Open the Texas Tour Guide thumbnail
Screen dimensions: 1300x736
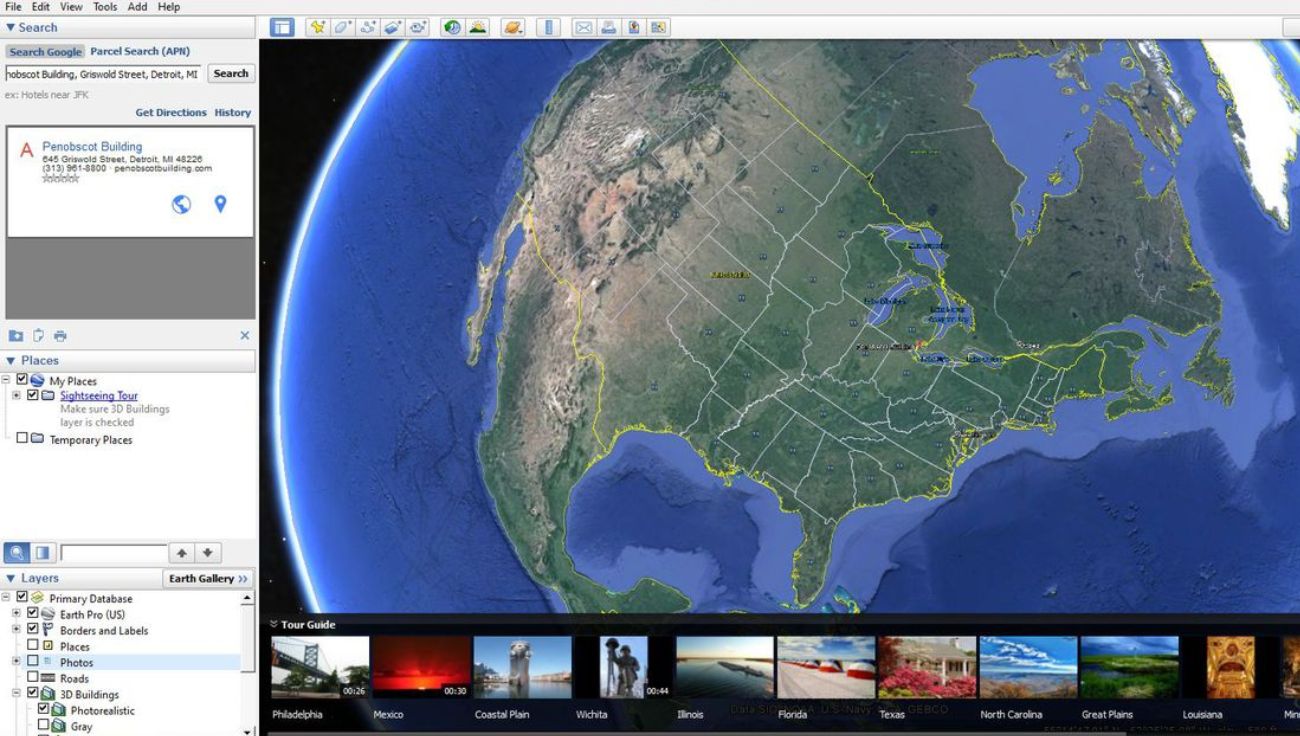[x=927, y=667]
